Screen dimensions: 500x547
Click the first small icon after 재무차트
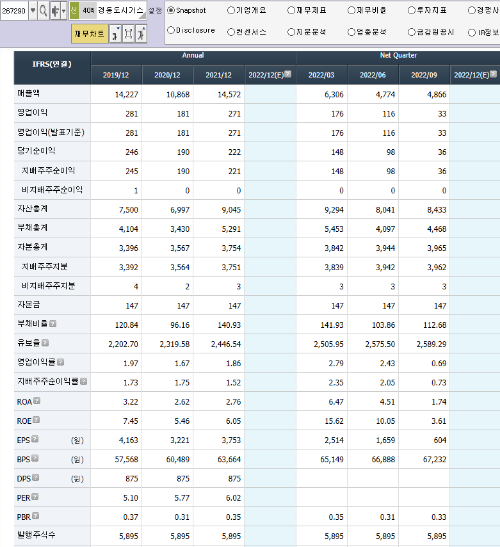tap(115, 34)
